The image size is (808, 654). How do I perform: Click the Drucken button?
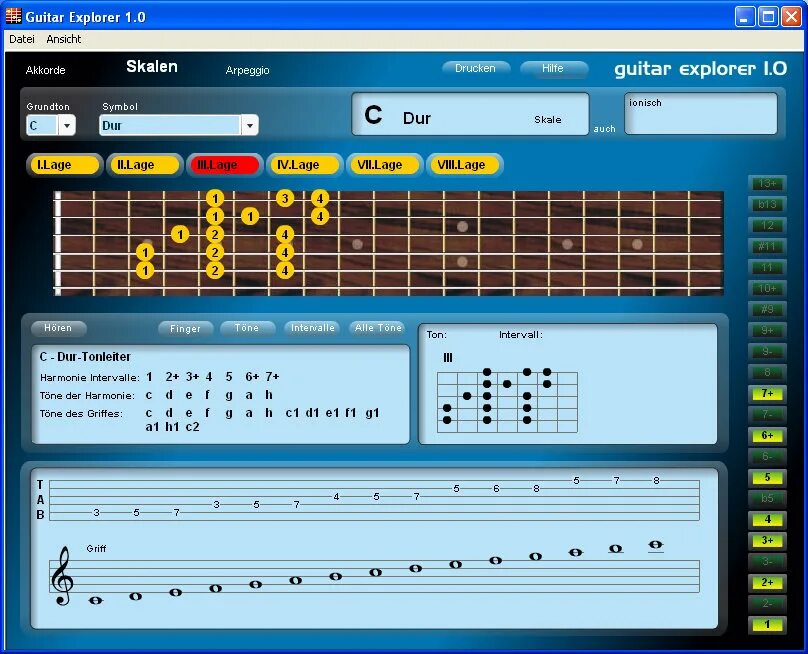[475, 68]
